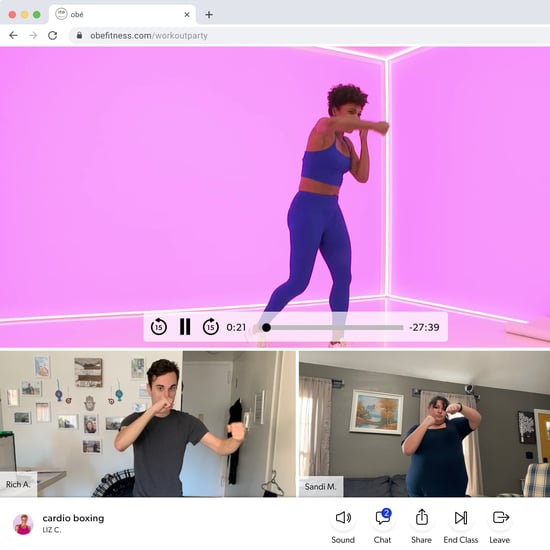Open the Chat panel with 2 unread
Viewport: 550px width, 550px height.
coord(382,517)
